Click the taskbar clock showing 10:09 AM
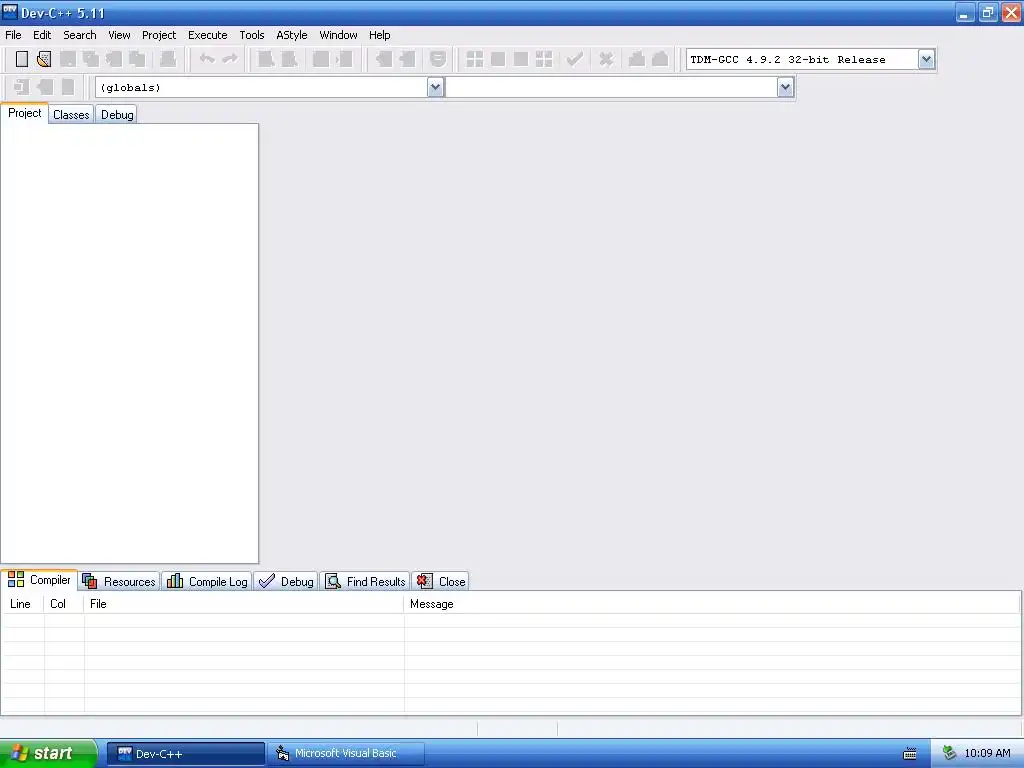 pos(987,754)
